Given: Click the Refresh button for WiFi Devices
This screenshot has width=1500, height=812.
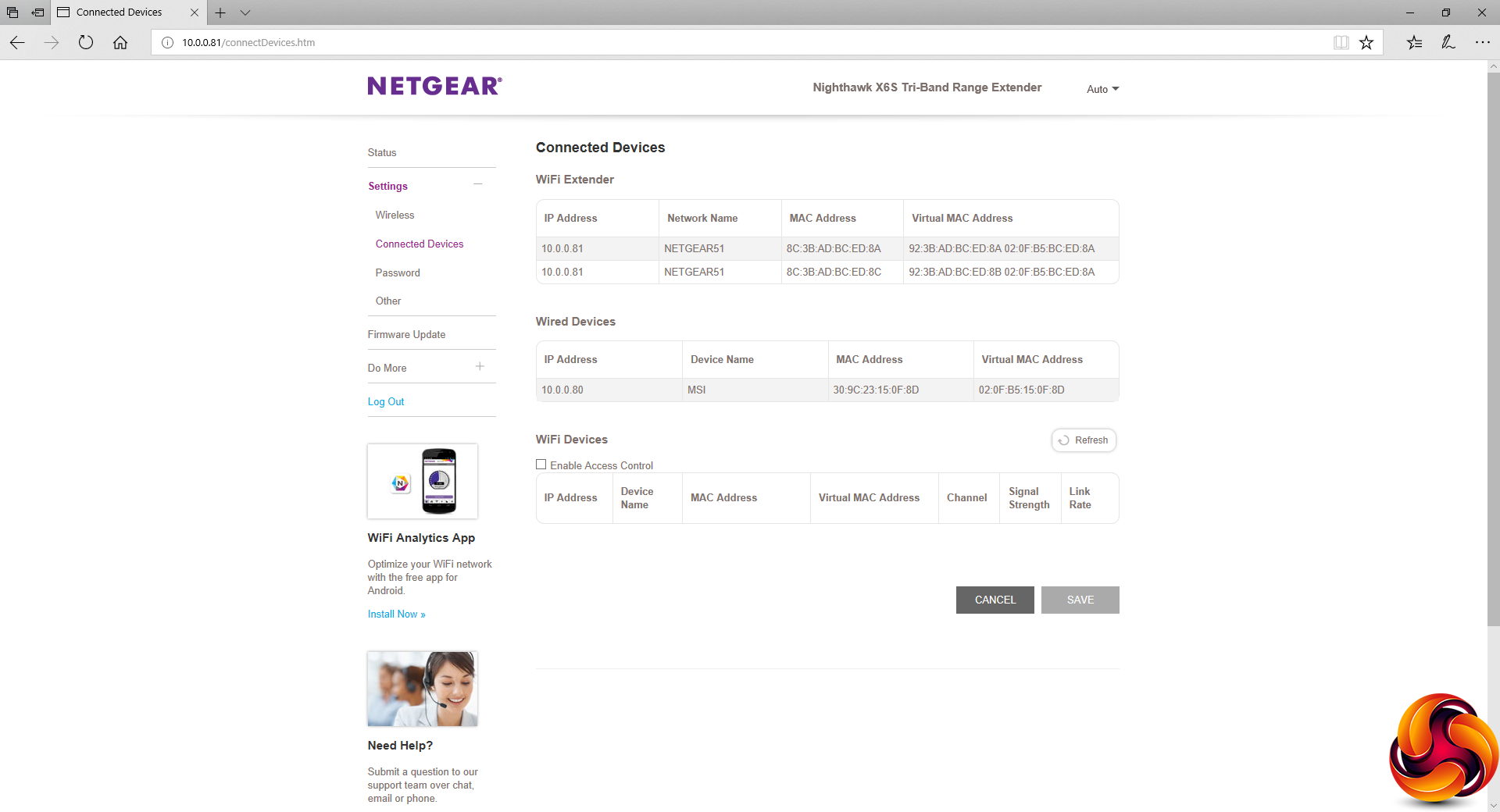Looking at the screenshot, I should (x=1084, y=440).
